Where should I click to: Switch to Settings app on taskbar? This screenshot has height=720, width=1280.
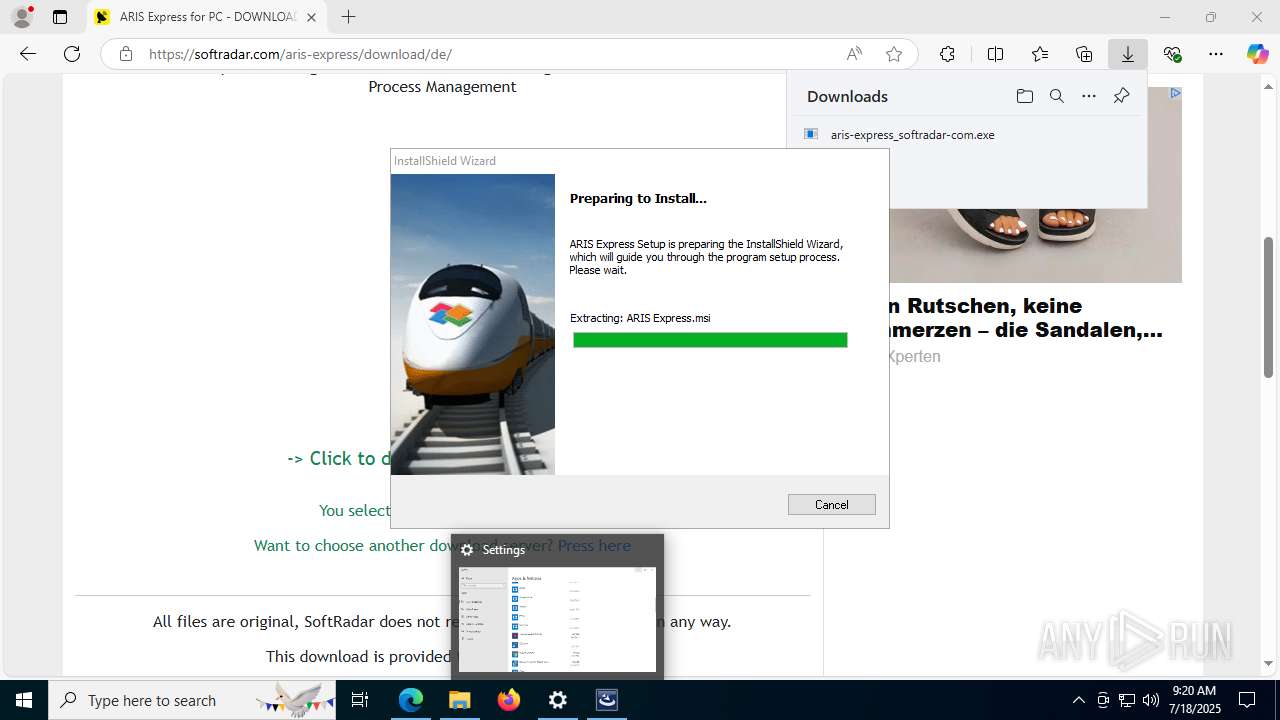[x=558, y=700]
